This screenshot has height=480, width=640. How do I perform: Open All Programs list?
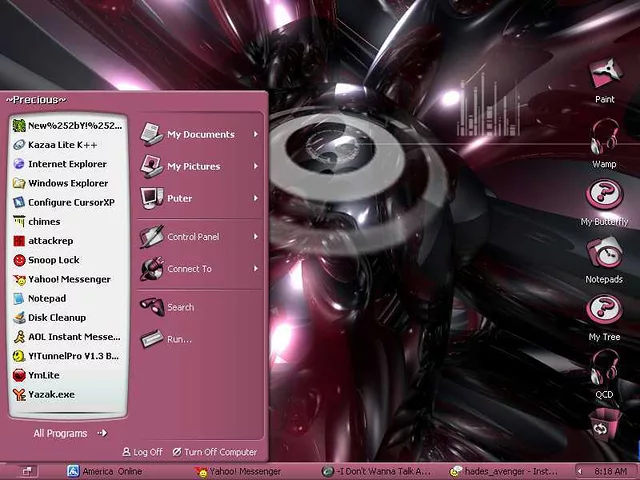click(69, 433)
